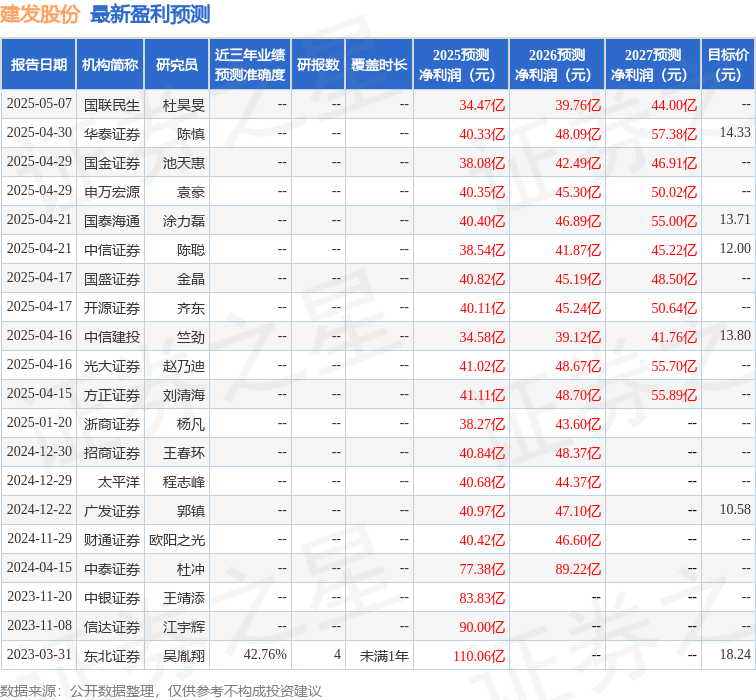The height and width of the screenshot is (700, 756).
Task: Click the 数据来源 disclaimer footer text
Action: point(161,691)
